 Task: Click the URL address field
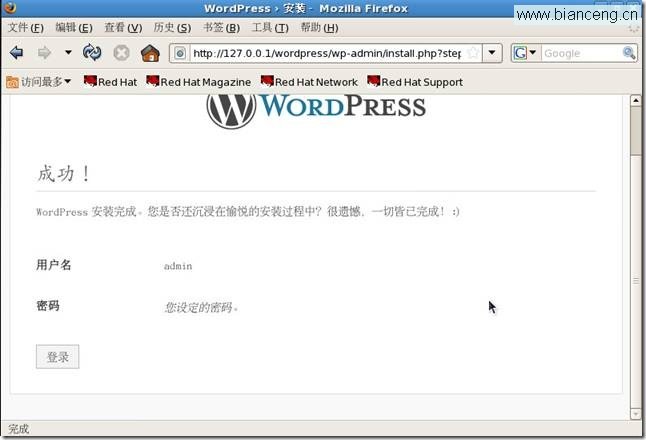(328, 53)
